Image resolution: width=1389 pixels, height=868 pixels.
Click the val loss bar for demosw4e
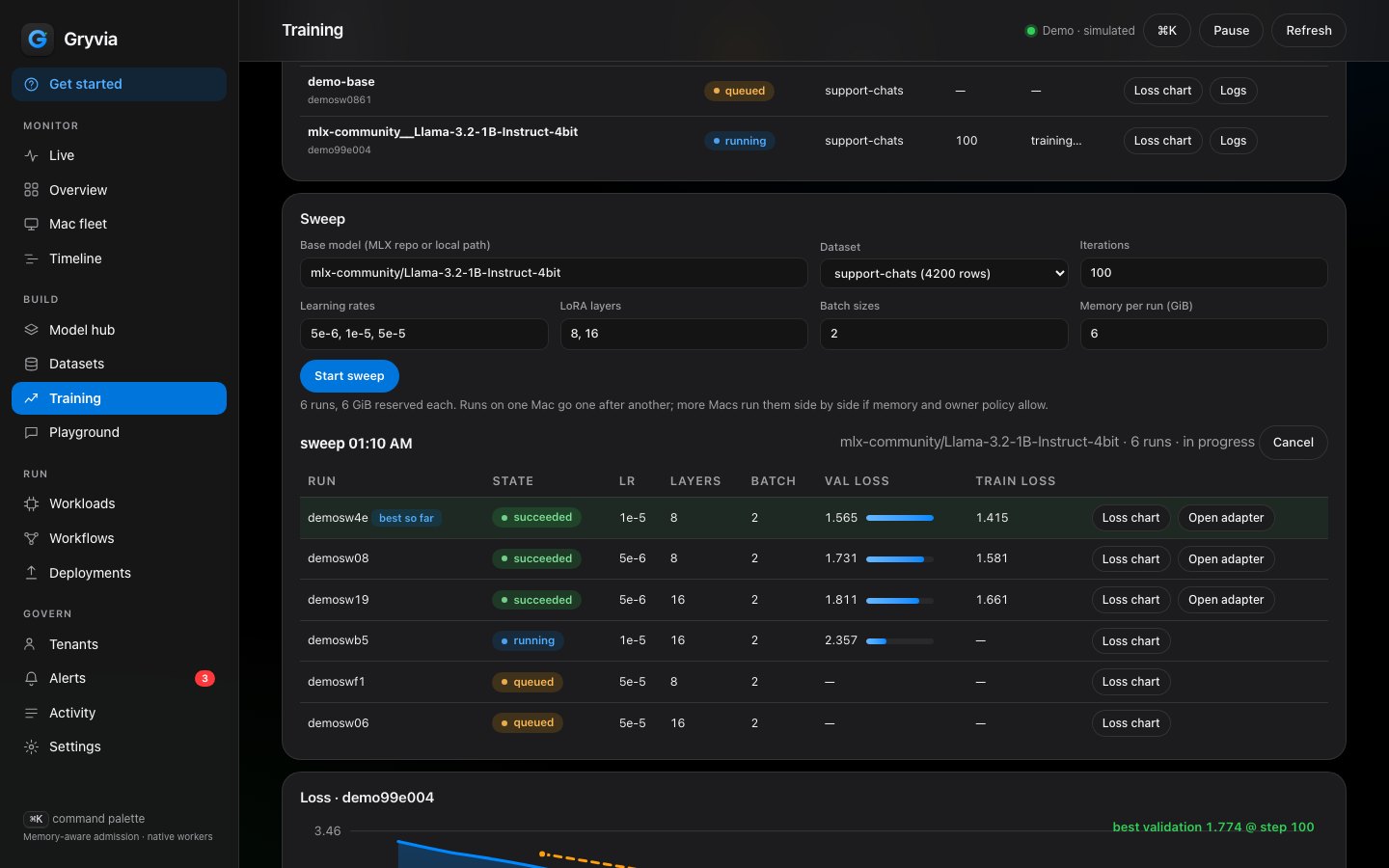[x=900, y=518]
